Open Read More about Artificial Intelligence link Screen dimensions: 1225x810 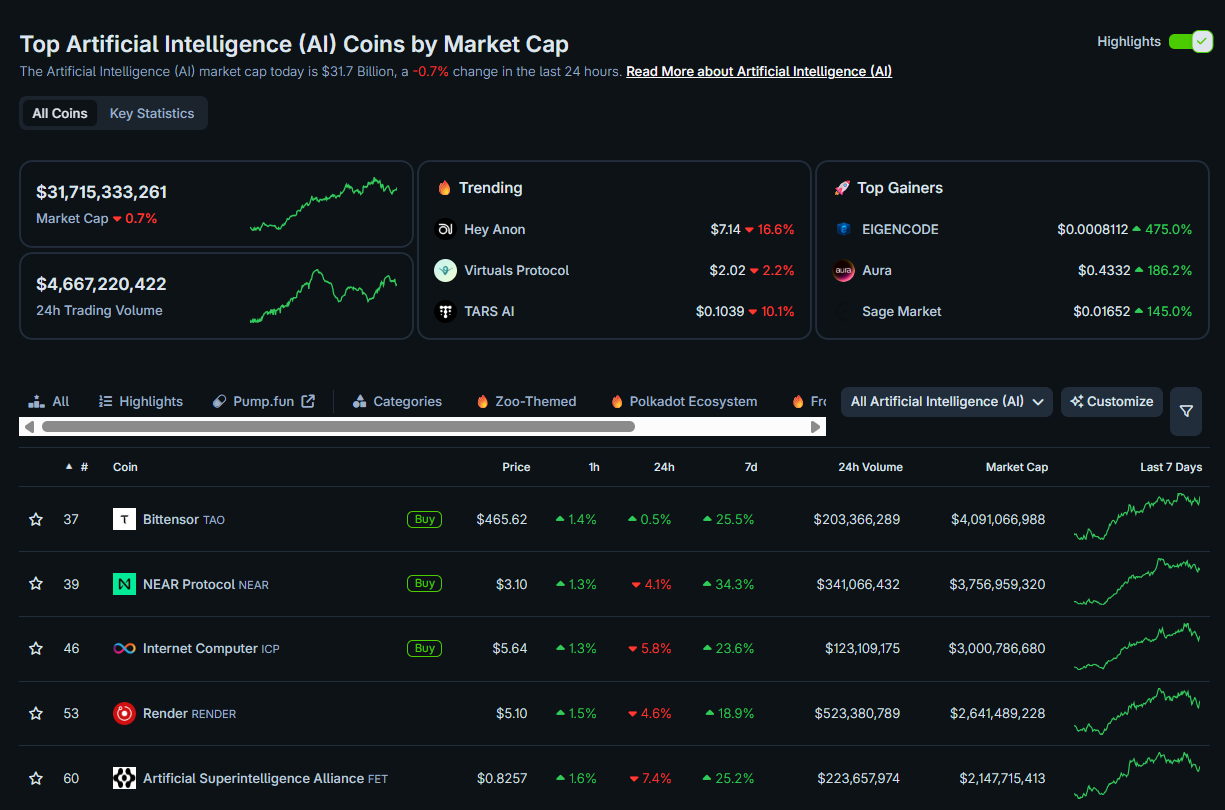(x=759, y=71)
